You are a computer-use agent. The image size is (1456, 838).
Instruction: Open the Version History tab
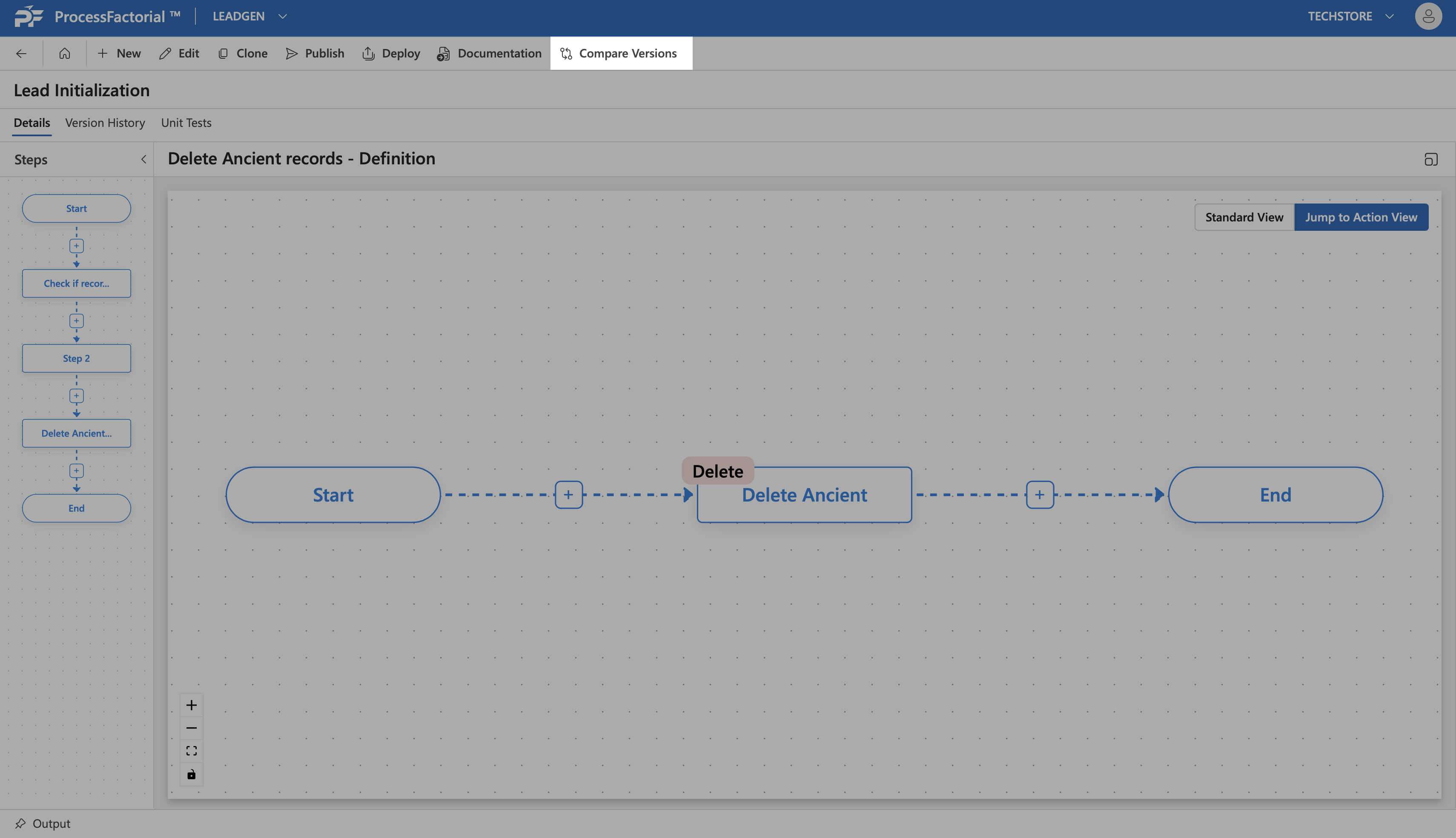pos(105,123)
